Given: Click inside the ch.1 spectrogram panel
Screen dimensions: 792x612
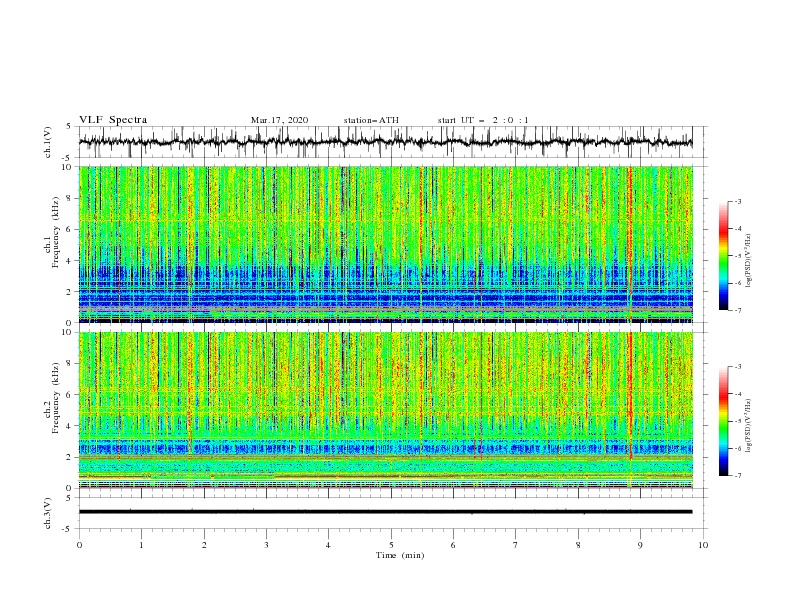Looking at the screenshot, I should [385, 244].
